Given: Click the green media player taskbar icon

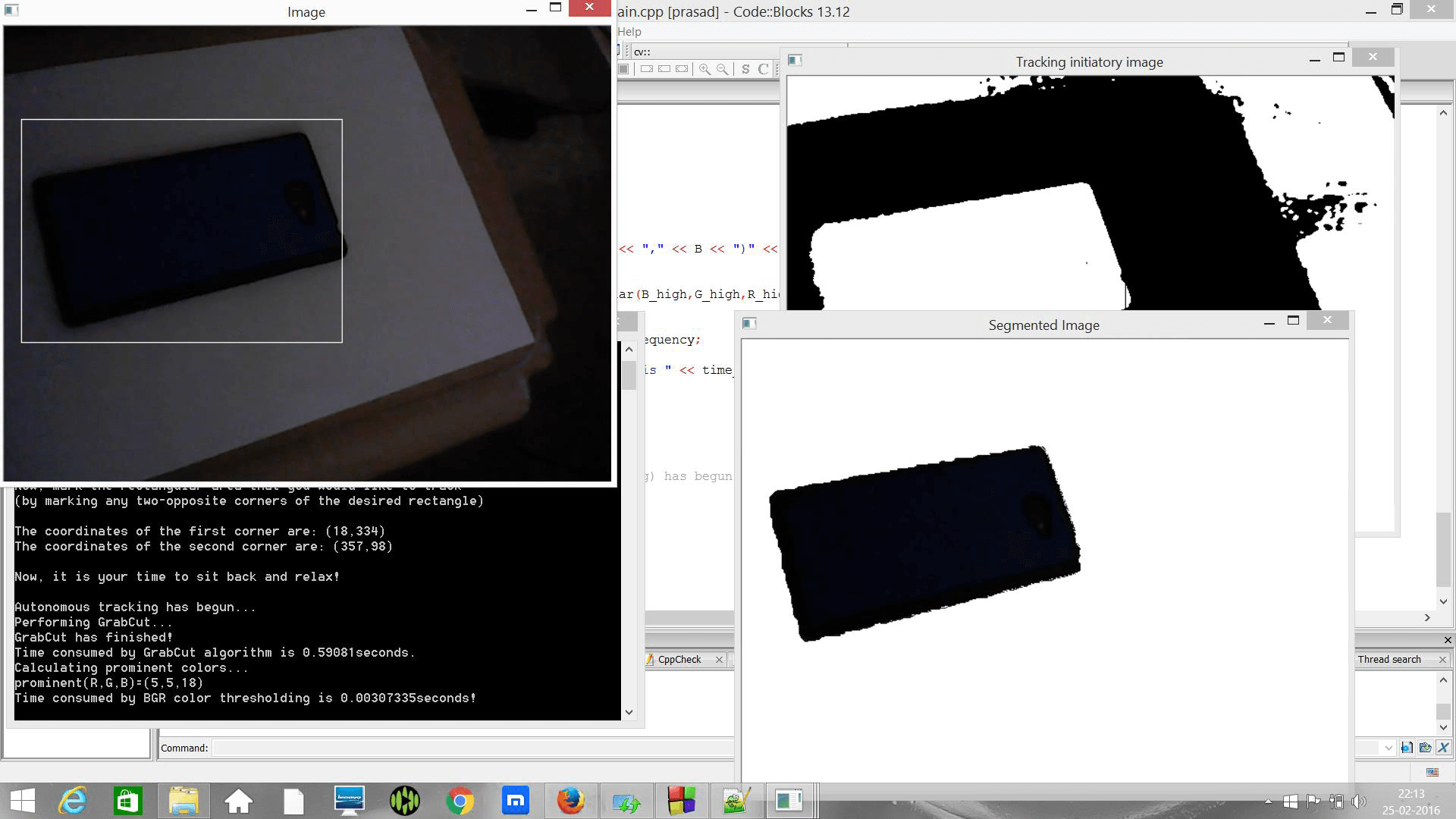Looking at the screenshot, I should coord(405,801).
